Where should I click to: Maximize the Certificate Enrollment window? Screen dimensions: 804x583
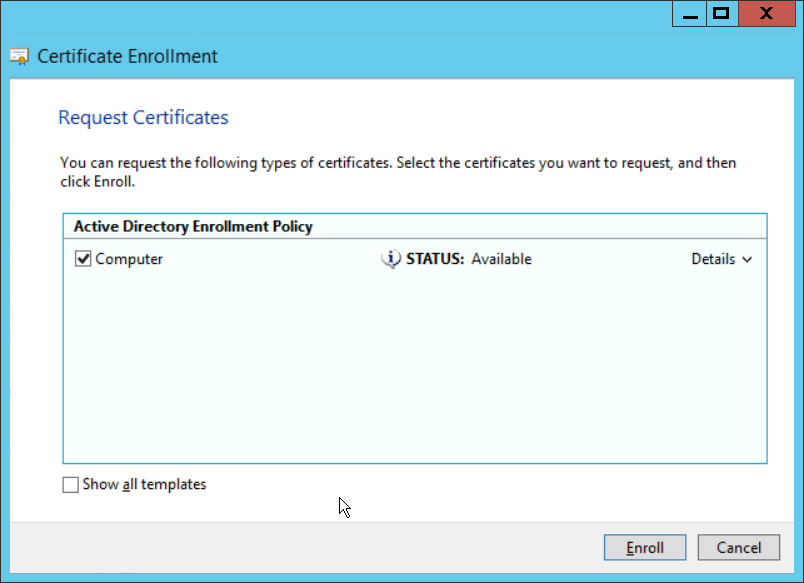[x=720, y=14]
